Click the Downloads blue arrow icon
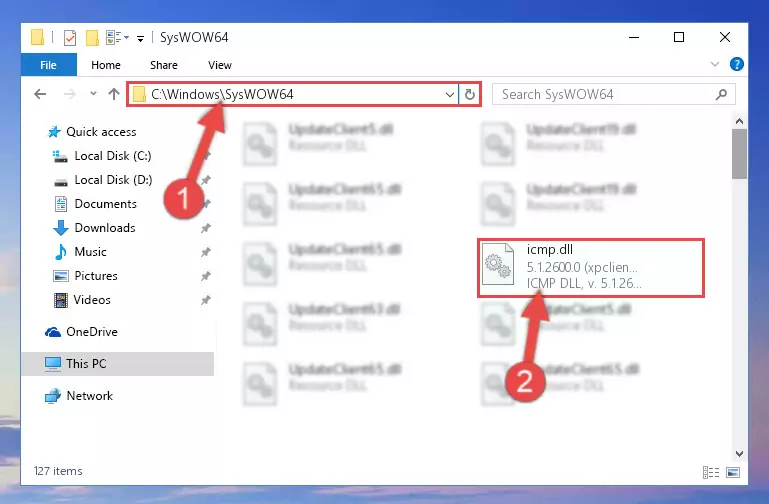This screenshot has height=504, width=769. pos(60,228)
